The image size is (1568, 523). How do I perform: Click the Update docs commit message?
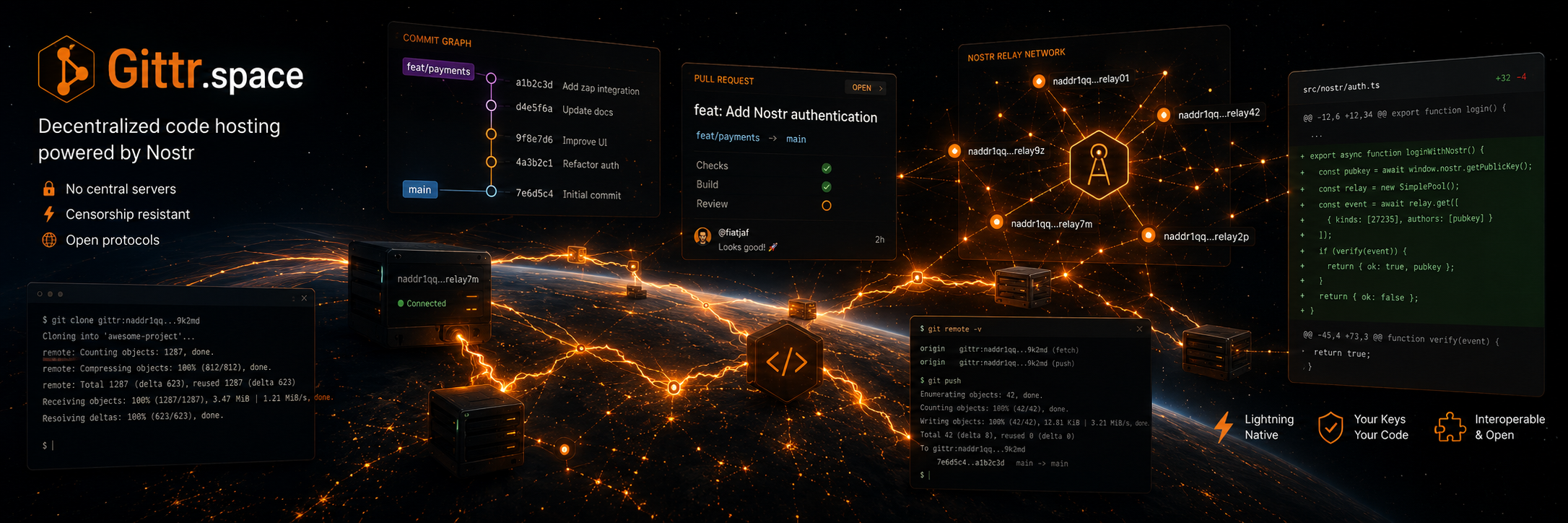588,111
